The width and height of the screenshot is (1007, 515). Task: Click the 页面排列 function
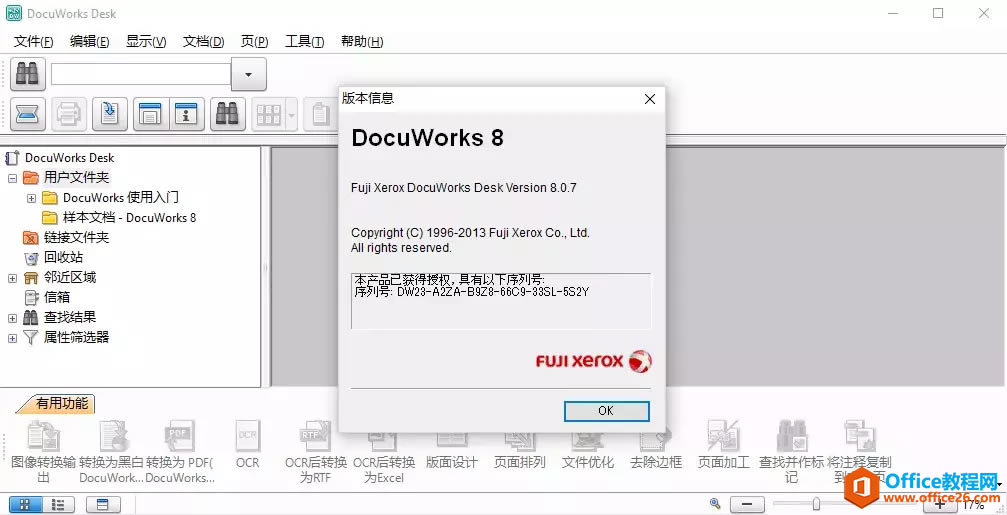coord(520,462)
